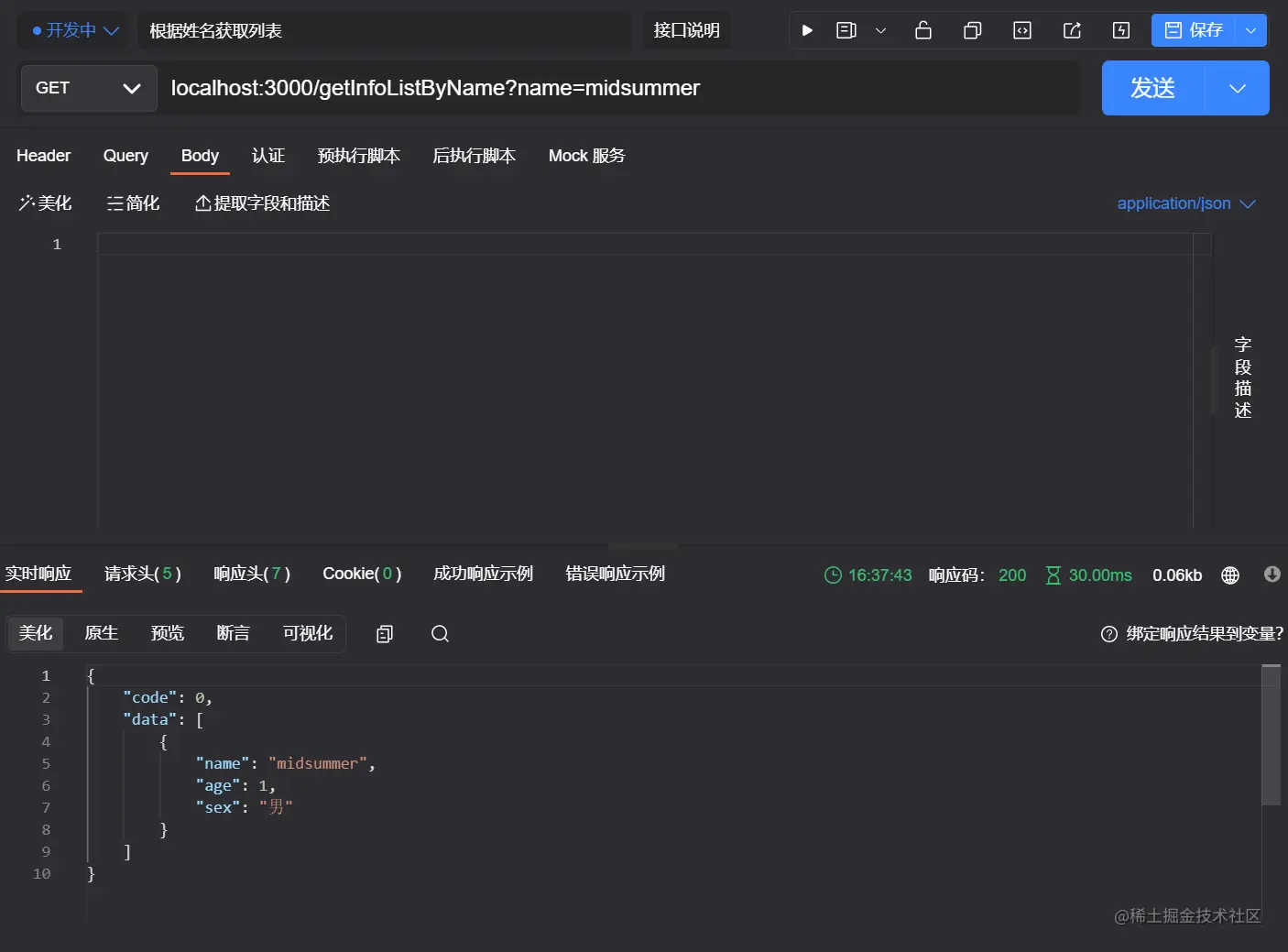Copy response with the copy icon
The width and height of the screenshot is (1288, 952).
point(385,634)
